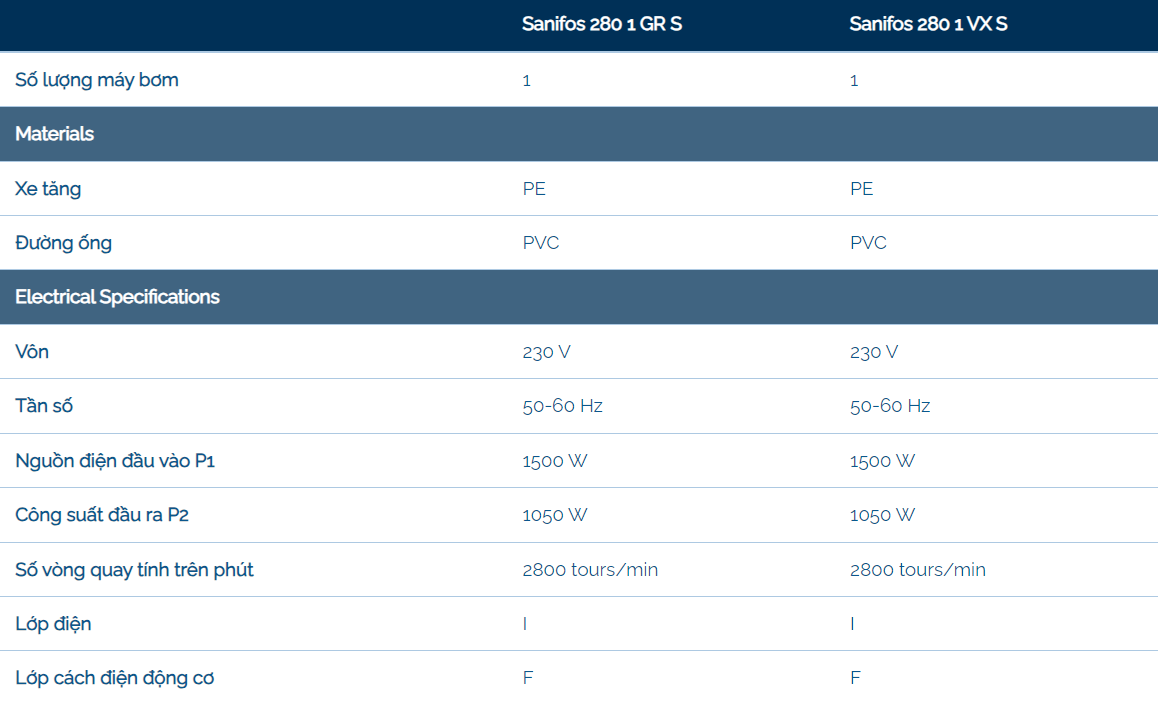Click 230 V under Sanifos 280 1 VX S

pyautogui.click(x=874, y=352)
